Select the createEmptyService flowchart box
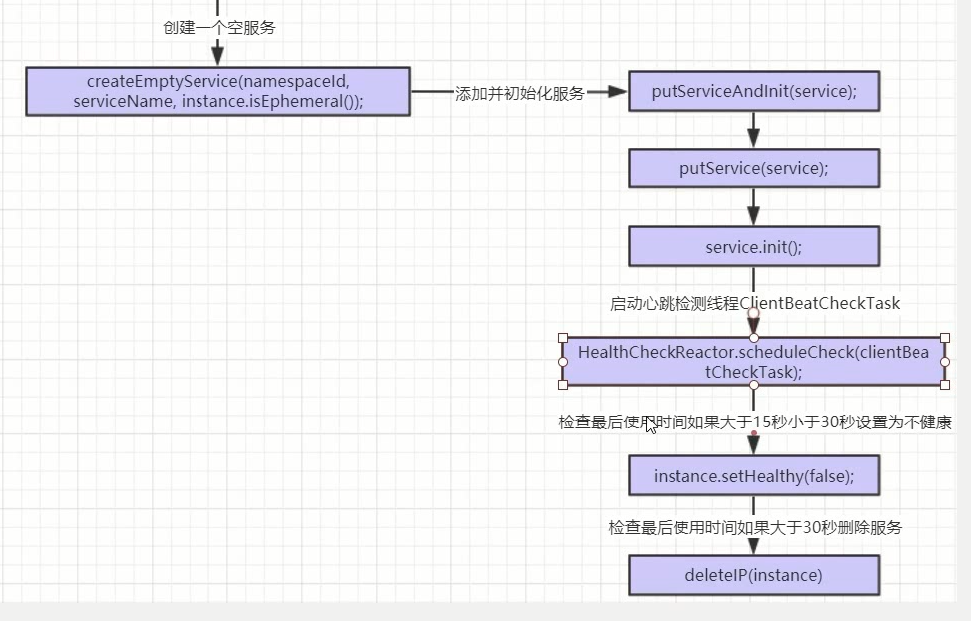This screenshot has height=621, width=971. coord(218,91)
